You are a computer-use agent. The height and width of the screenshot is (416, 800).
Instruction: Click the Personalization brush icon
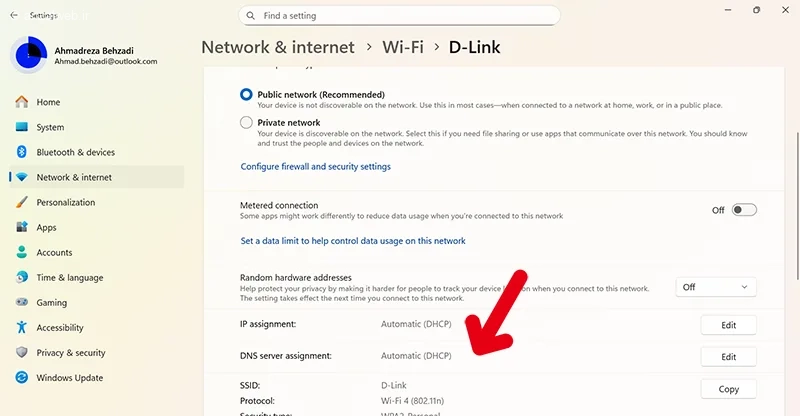pos(22,202)
